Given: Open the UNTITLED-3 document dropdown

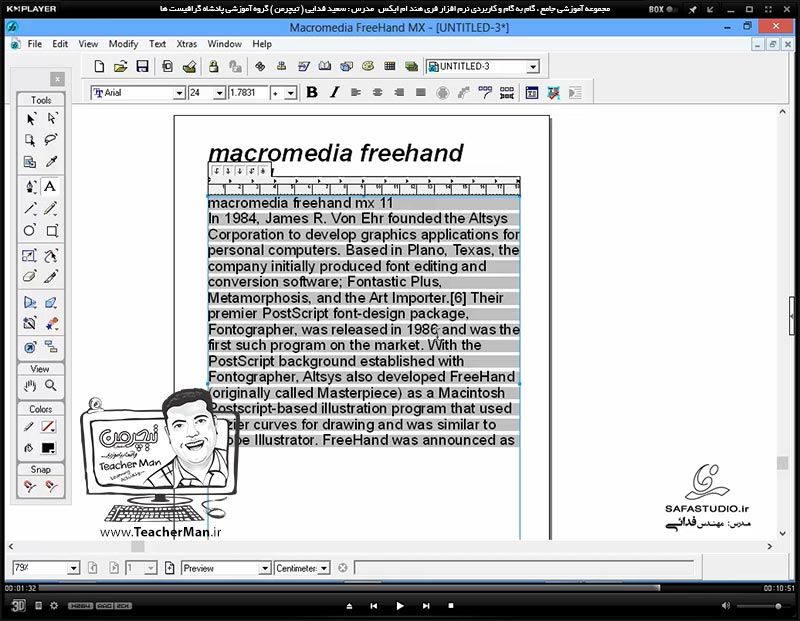Looking at the screenshot, I should [533, 67].
